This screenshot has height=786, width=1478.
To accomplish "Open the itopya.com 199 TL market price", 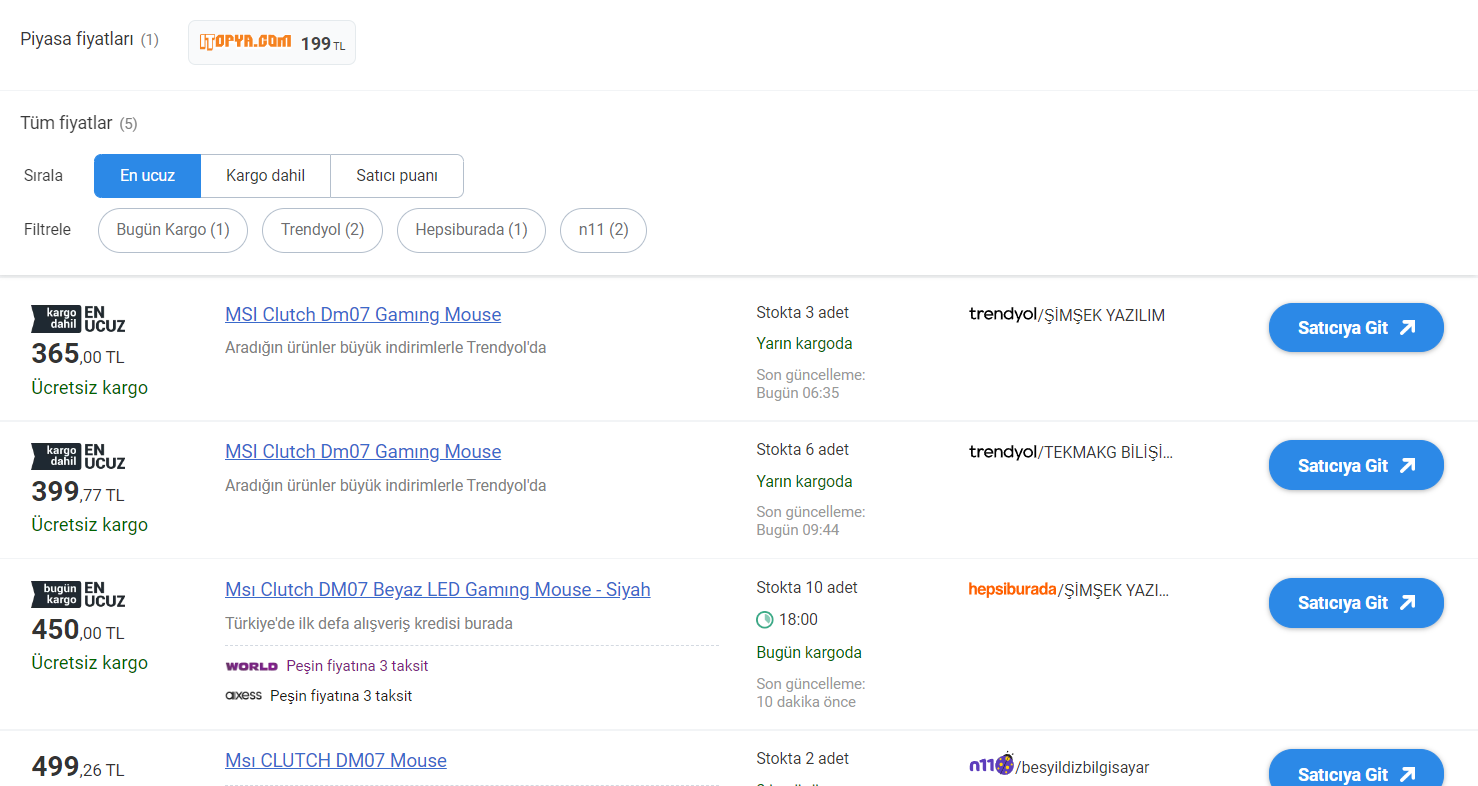I will coord(272,43).
